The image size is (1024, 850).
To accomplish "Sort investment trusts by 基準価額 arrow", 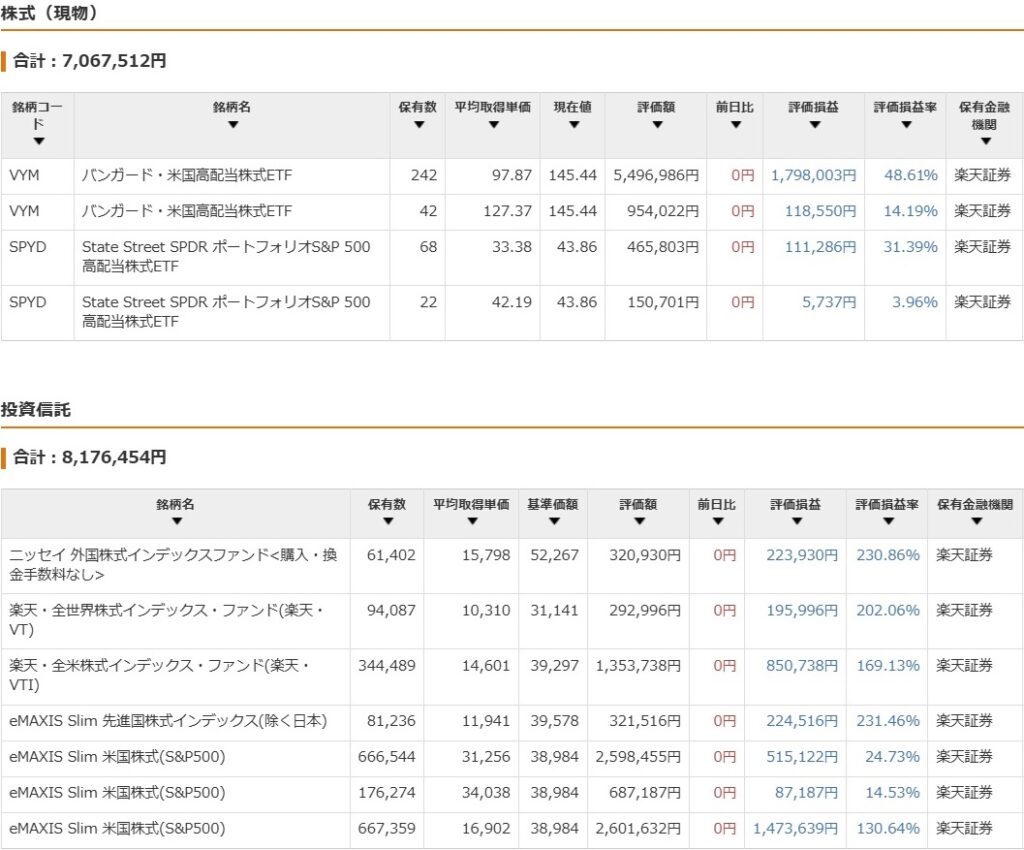I will pos(552,521).
